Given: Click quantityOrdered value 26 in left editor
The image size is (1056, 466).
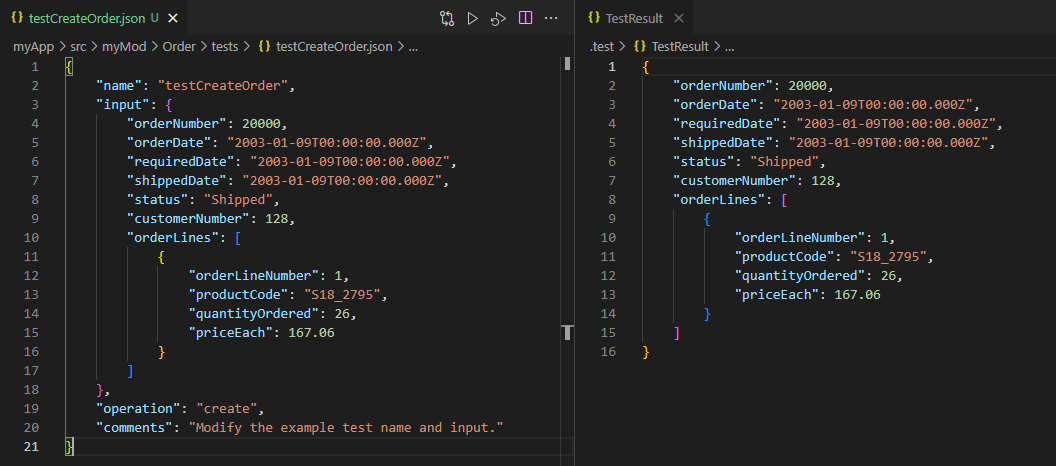Looking at the screenshot, I should click(342, 314).
